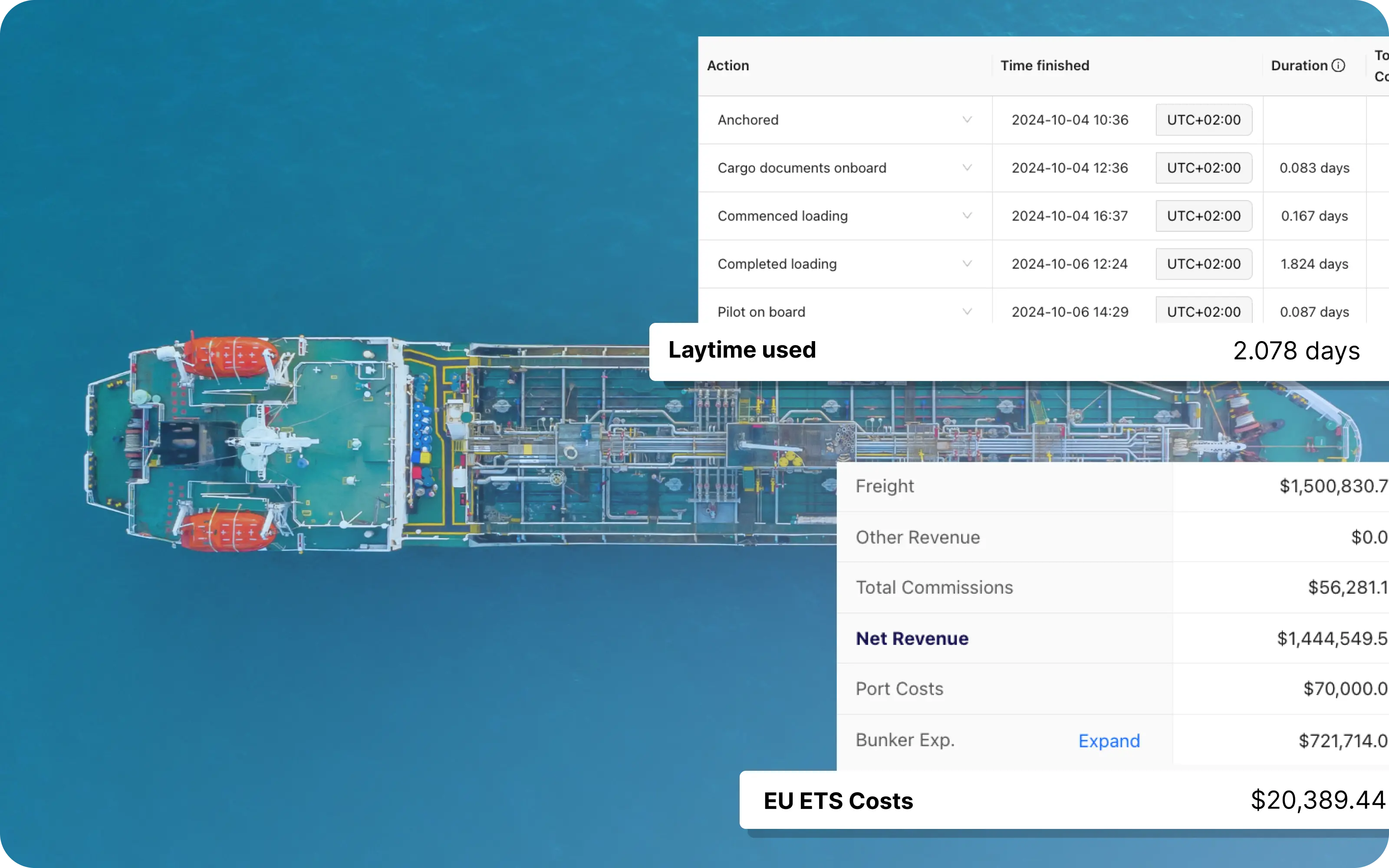Click the Expand link for Bunker Exp.
This screenshot has height=868, width=1389.
pyautogui.click(x=1109, y=740)
